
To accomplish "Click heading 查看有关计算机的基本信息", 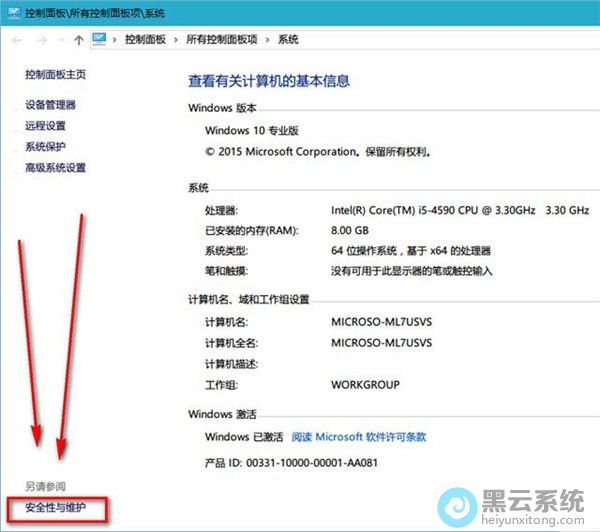I will click(269, 81).
